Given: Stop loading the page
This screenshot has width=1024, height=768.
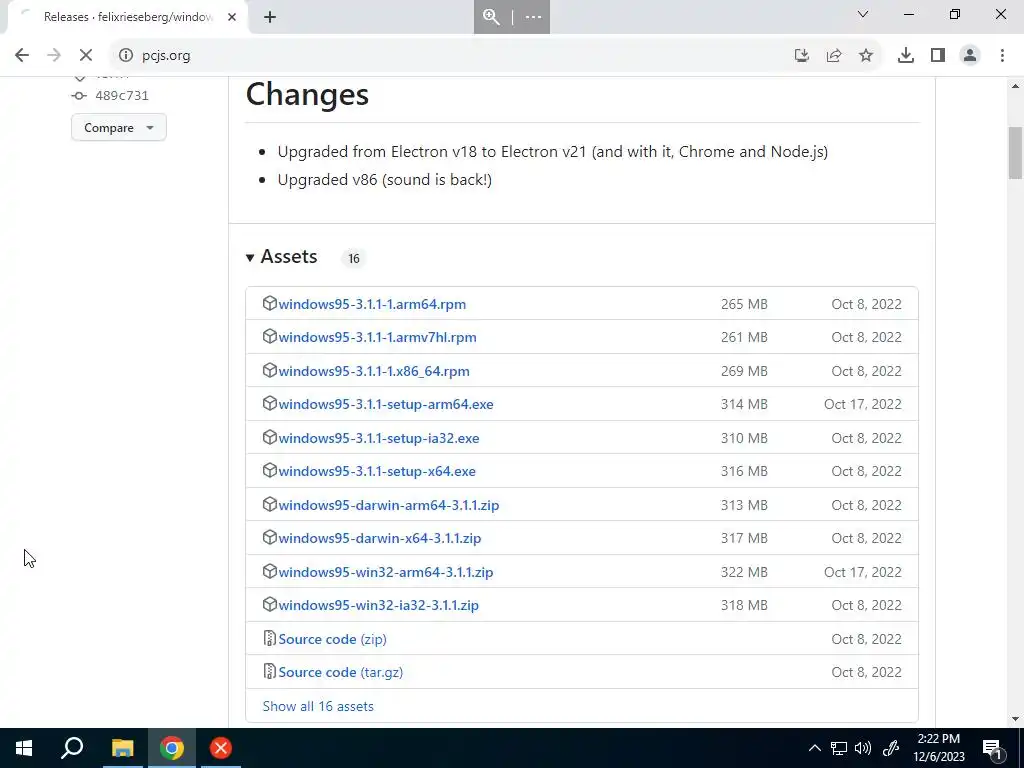Looking at the screenshot, I should [x=86, y=56].
